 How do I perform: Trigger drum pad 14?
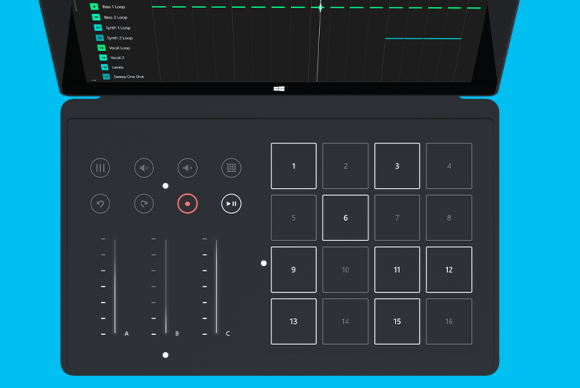point(345,321)
